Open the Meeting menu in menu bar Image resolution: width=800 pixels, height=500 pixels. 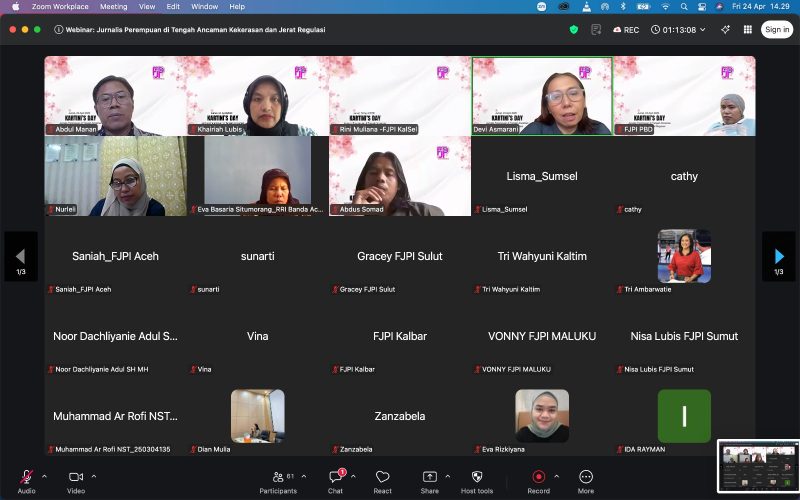click(x=113, y=6)
